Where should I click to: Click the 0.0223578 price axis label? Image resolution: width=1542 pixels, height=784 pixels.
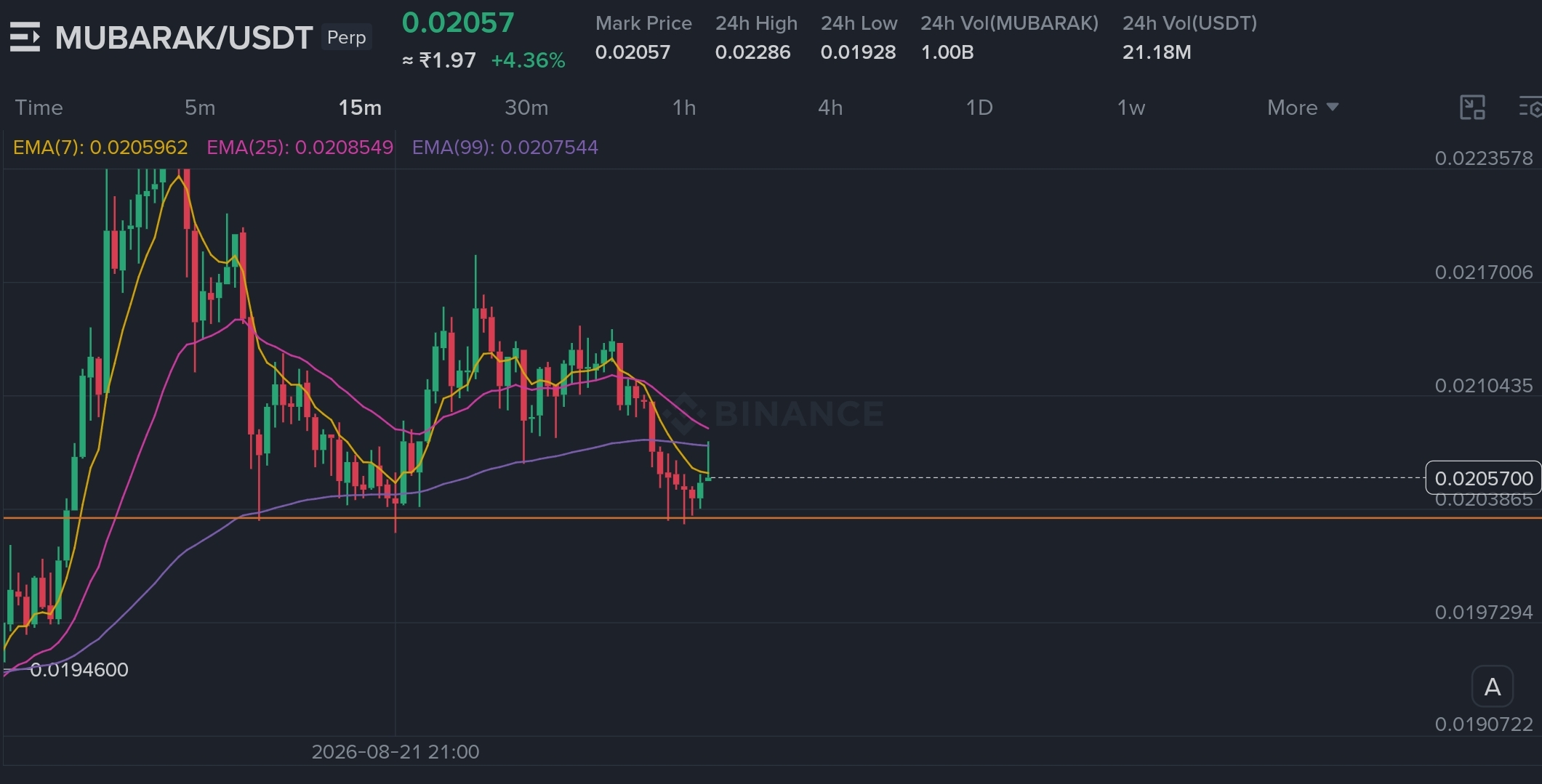click(x=1484, y=158)
